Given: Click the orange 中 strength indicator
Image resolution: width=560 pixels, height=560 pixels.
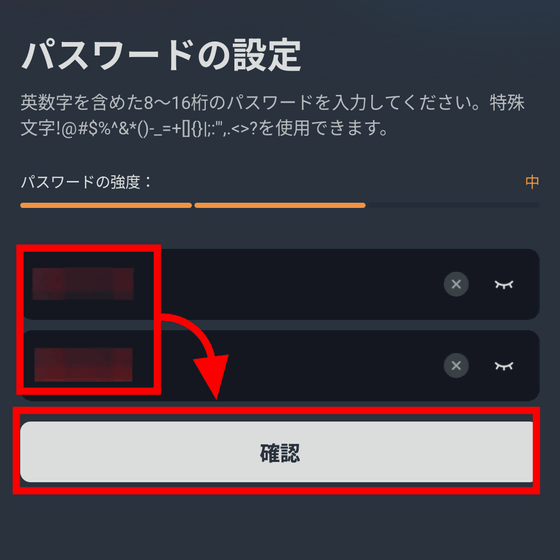Looking at the screenshot, I should pos(532,182).
